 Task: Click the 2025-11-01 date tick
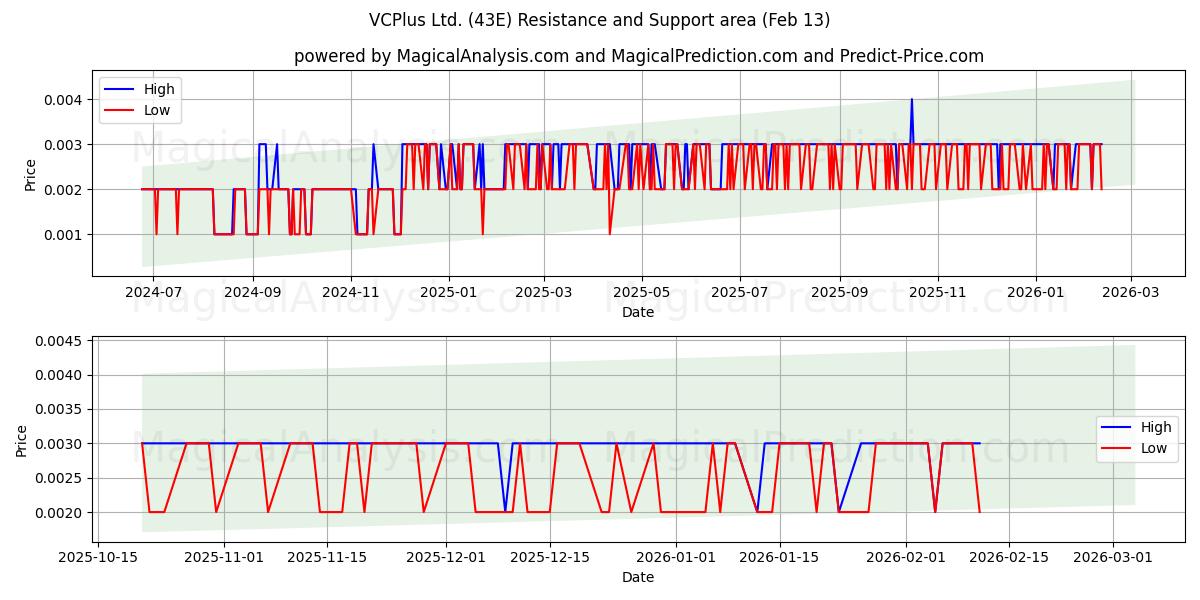[224, 558]
